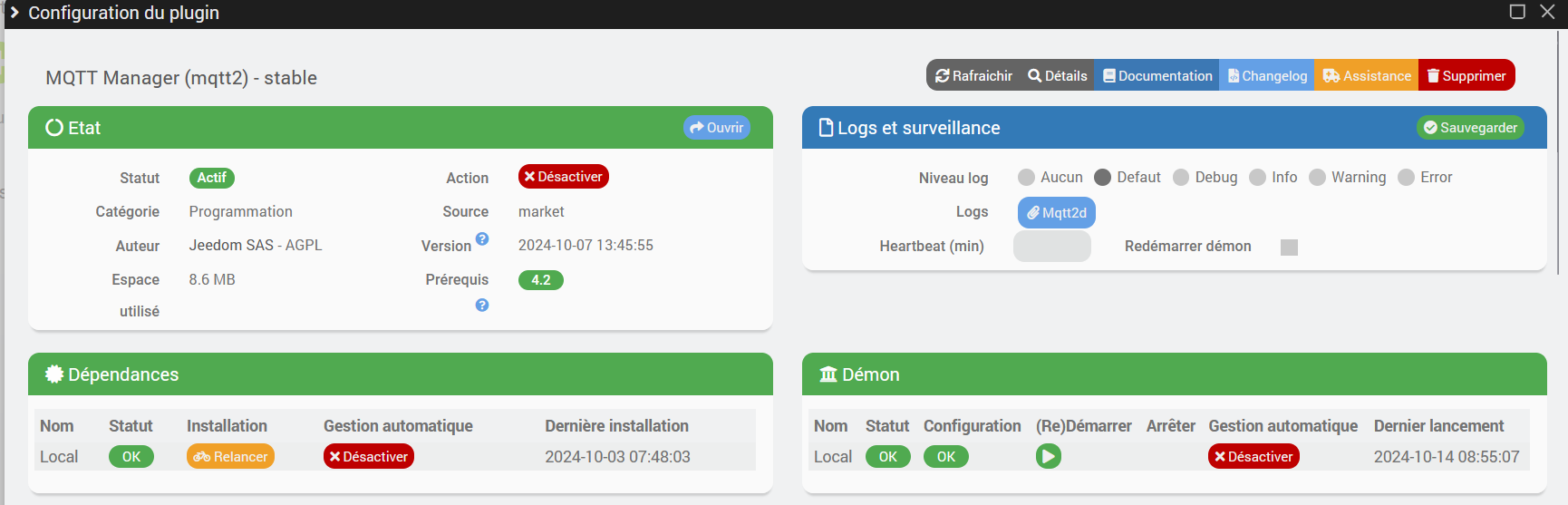This screenshot has height=505, width=1568.
Task: Select Aucun log level
Action: 1026,178
